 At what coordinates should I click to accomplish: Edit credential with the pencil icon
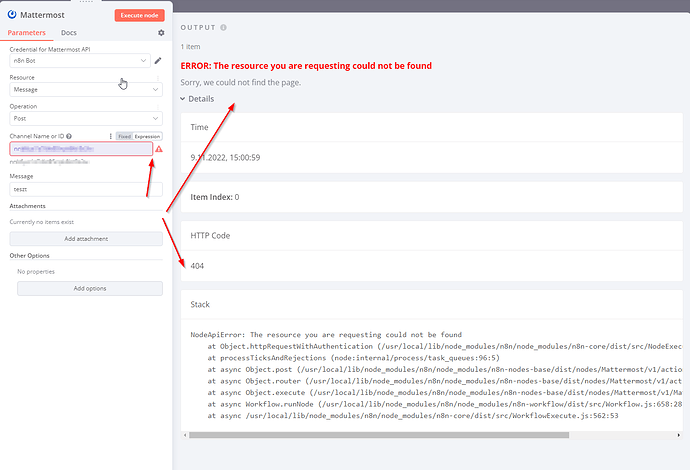158,61
